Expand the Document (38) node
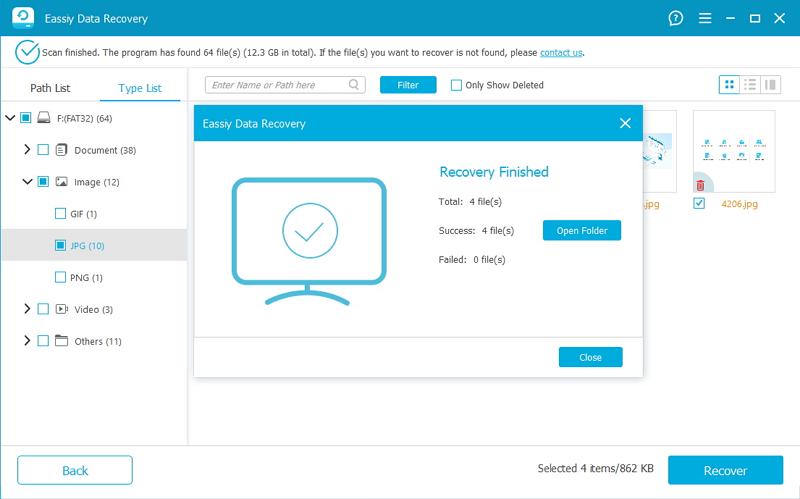The width and height of the screenshot is (800, 499). [x=27, y=149]
